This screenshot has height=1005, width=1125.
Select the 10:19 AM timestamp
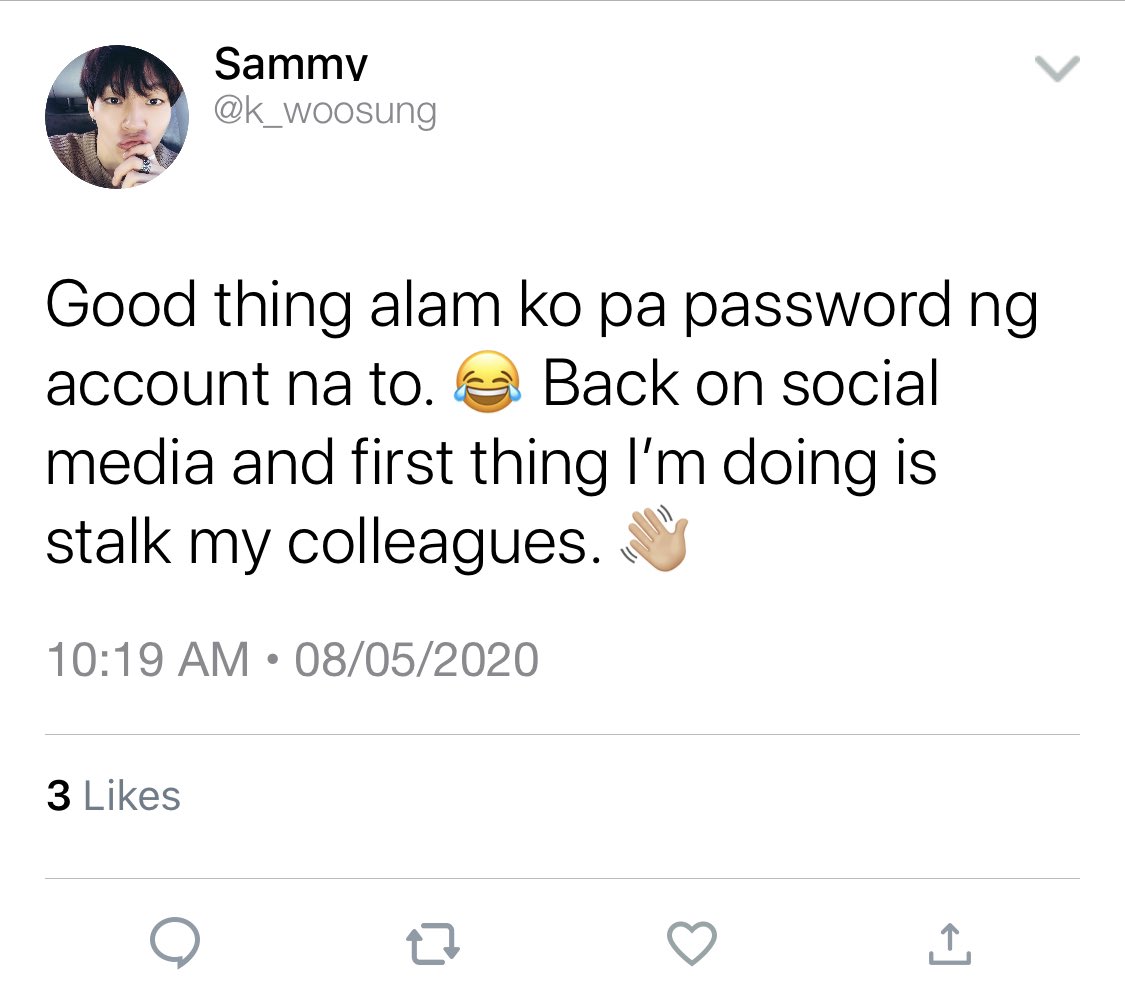(148, 659)
